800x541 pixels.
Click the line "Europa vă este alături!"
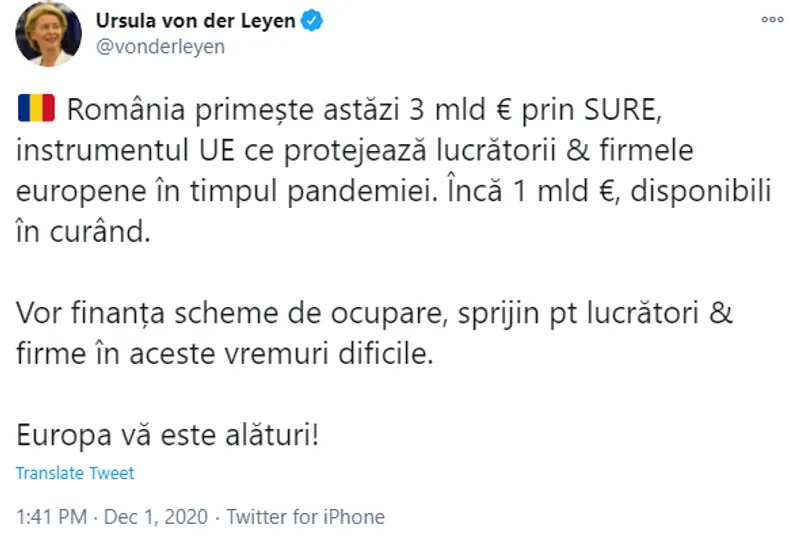(x=168, y=438)
